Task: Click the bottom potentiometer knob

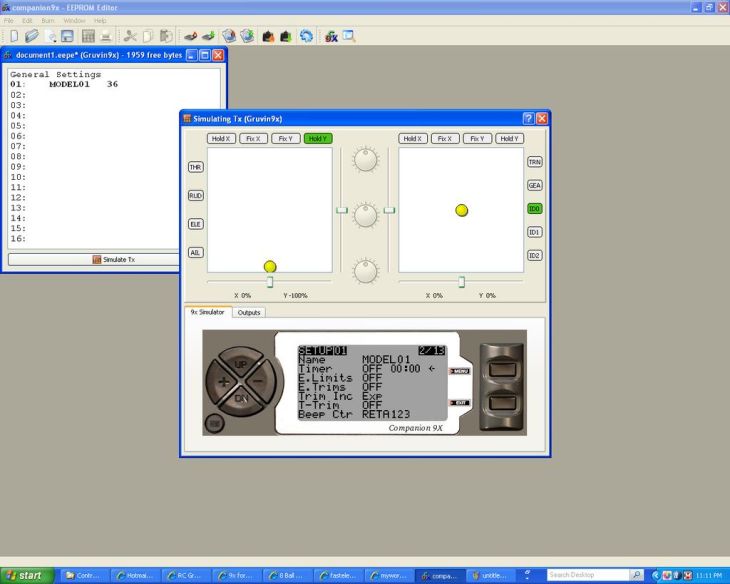Action: click(365, 272)
